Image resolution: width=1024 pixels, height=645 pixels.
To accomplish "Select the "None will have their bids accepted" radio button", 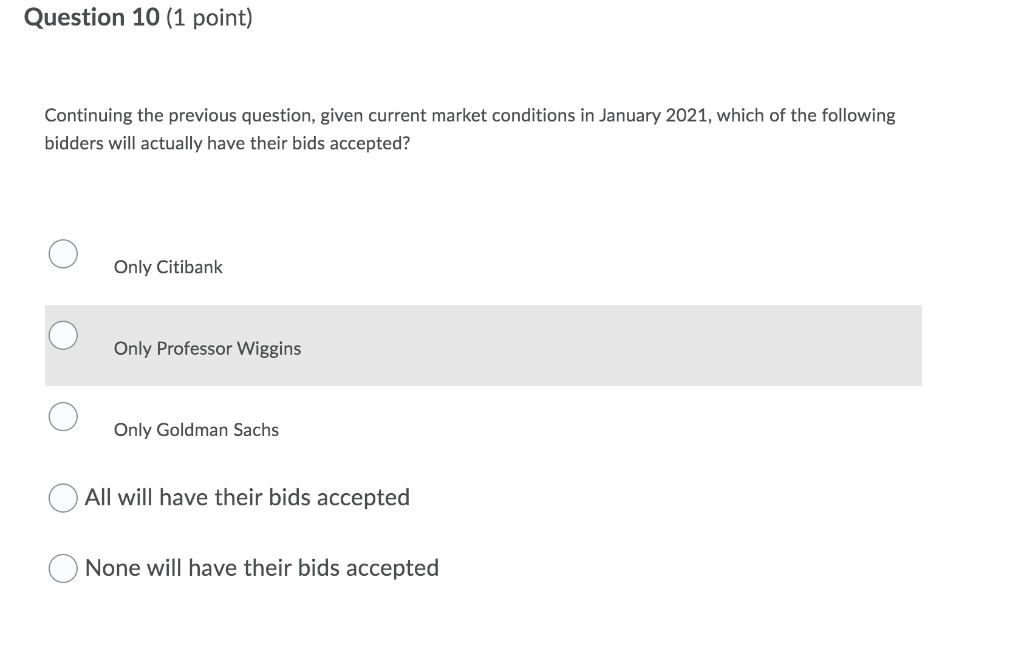I will tap(62, 567).
